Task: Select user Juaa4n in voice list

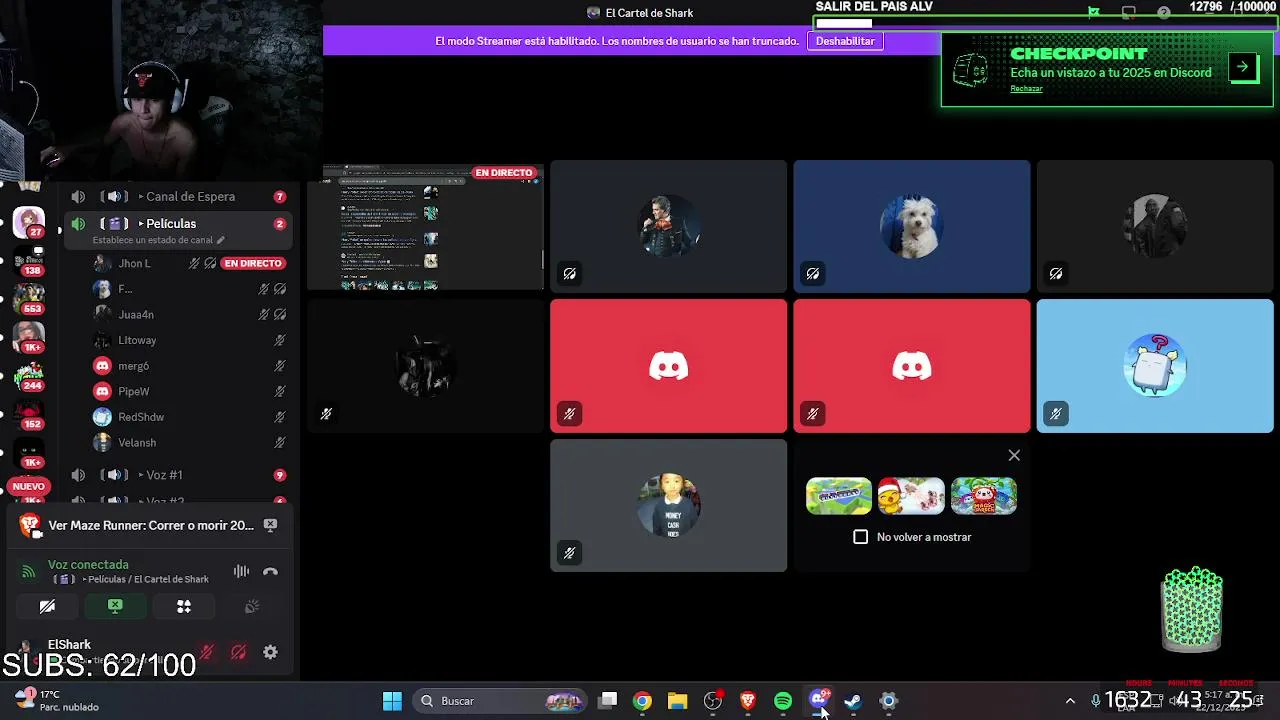Action: pyautogui.click(x=136, y=314)
